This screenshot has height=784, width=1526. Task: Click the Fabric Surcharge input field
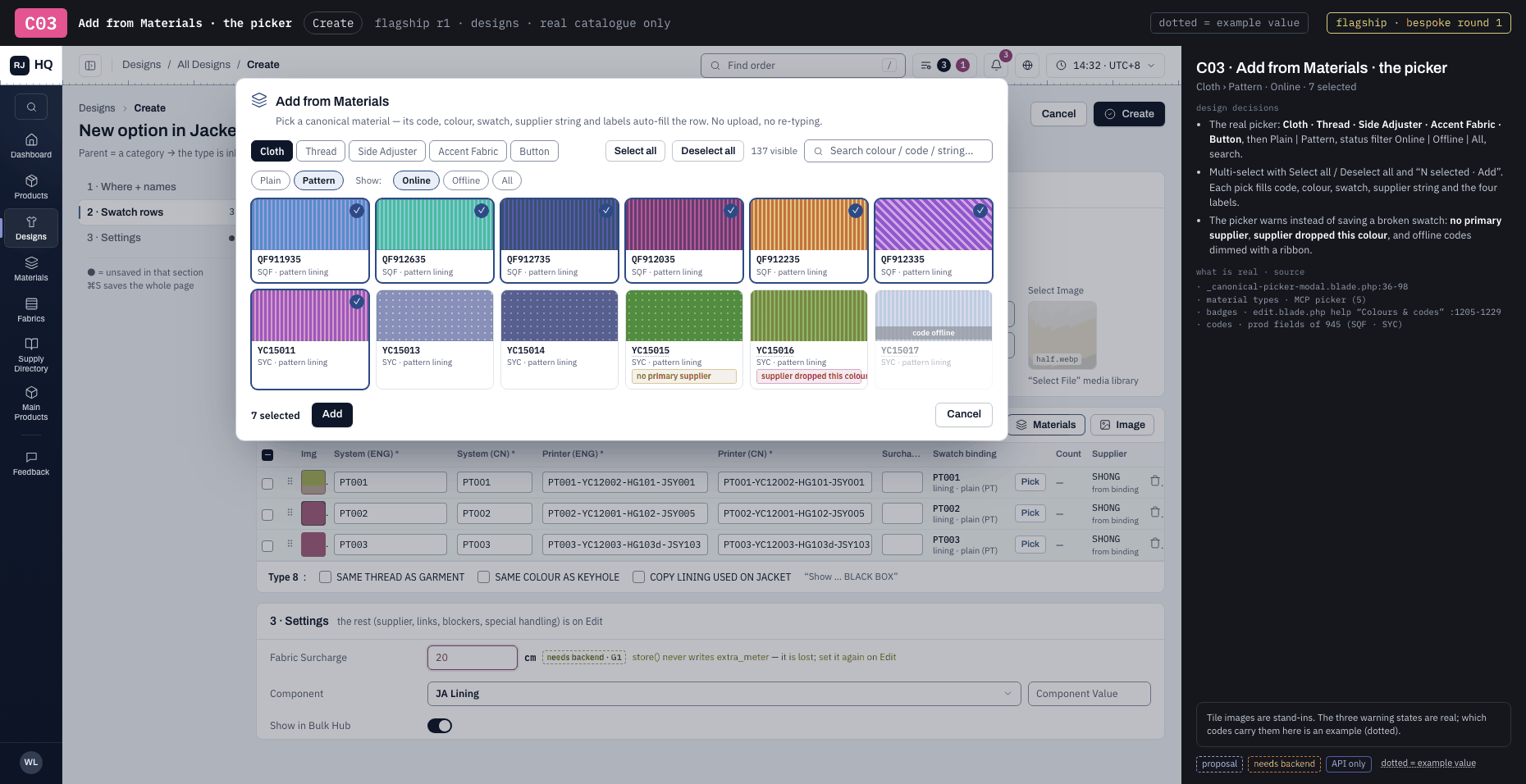(x=473, y=658)
